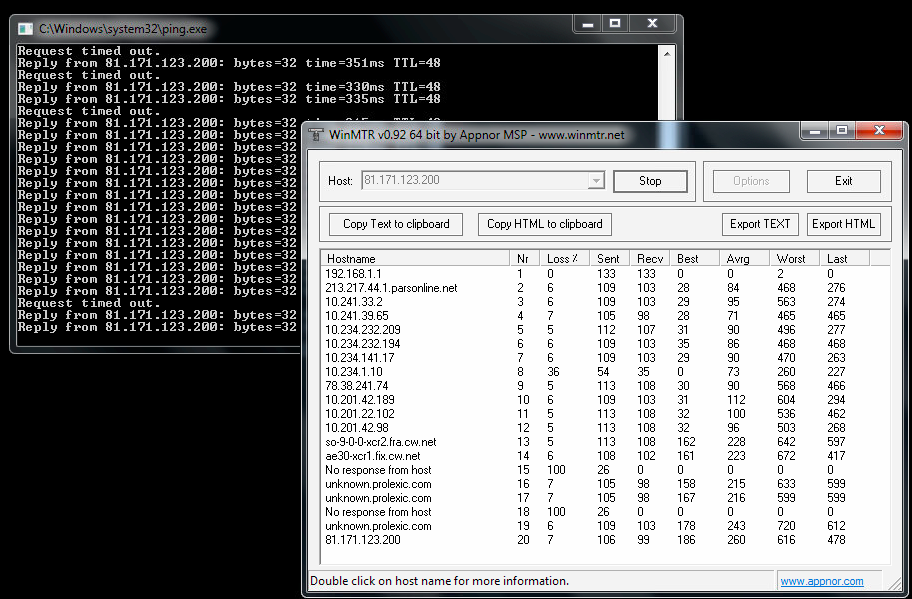Click the worst value 720 in row 19
The height and width of the screenshot is (599, 912).
(x=786, y=526)
